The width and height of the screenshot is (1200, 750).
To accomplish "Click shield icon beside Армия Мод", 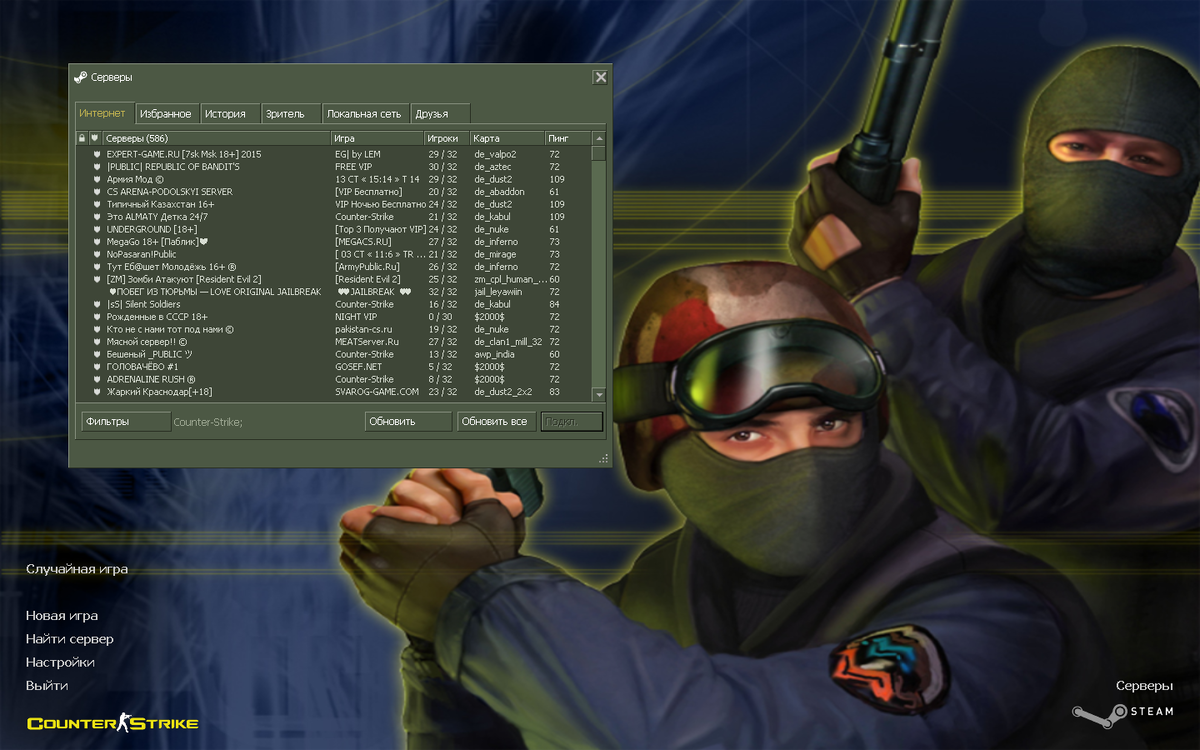I will pyautogui.click(x=98, y=179).
